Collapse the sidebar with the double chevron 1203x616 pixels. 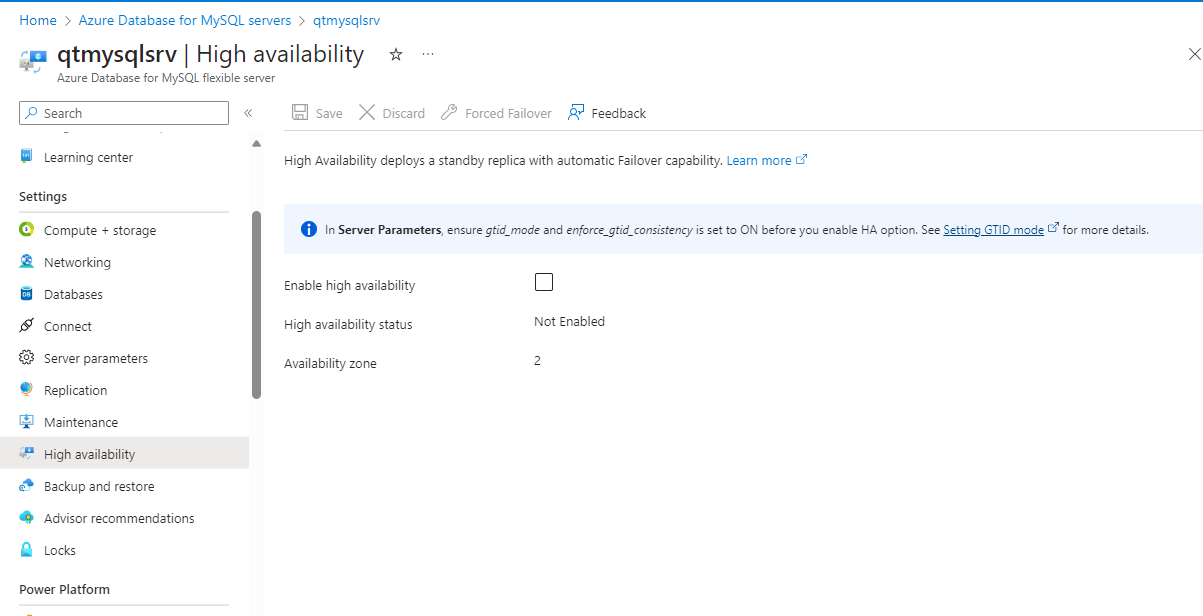[248, 112]
